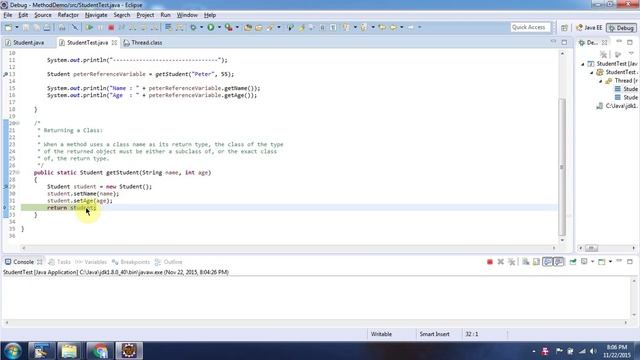Open the Run menu

165,15
